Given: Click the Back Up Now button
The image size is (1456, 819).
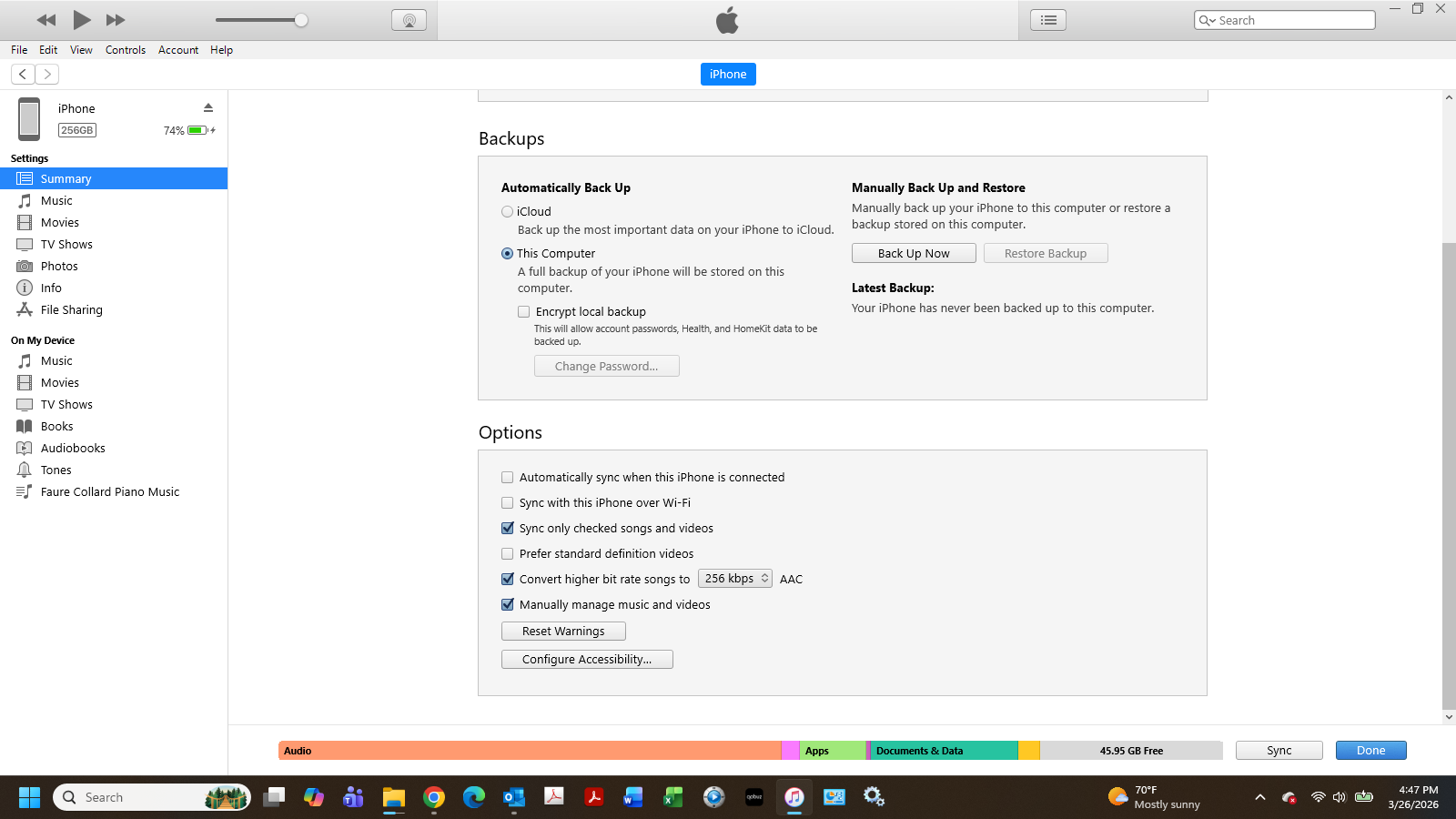Looking at the screenshot, I should coord(914,253).
